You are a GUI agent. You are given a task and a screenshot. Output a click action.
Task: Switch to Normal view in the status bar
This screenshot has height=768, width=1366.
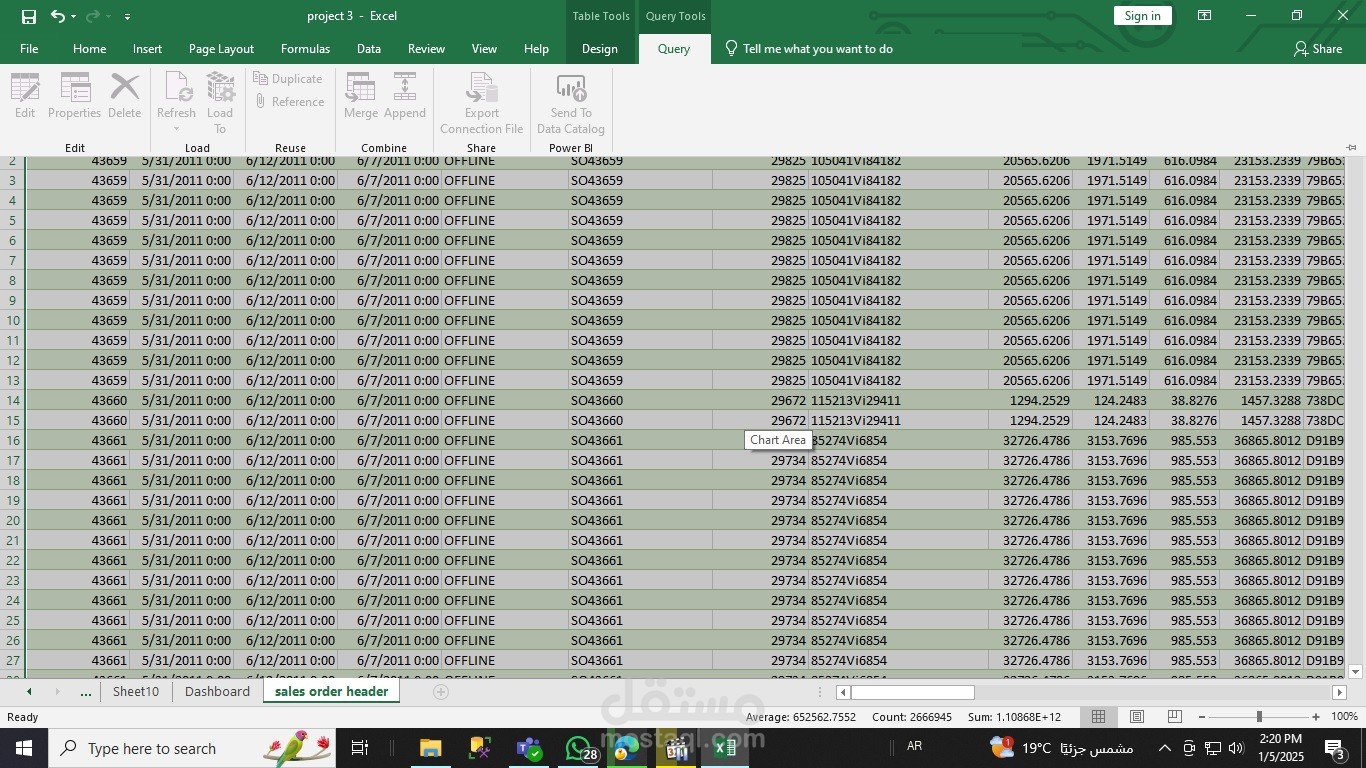pos(1098,717)
